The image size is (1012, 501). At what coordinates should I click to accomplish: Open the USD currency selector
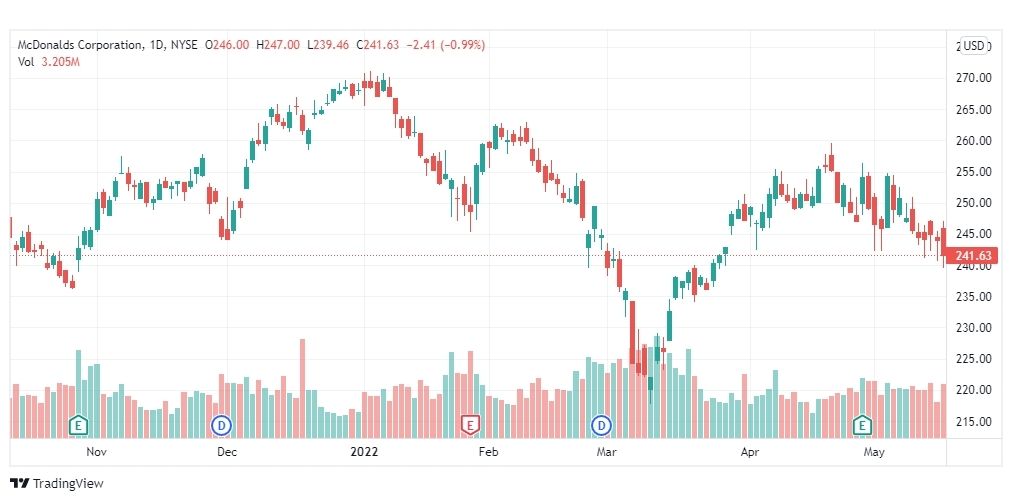click(973, 45)
